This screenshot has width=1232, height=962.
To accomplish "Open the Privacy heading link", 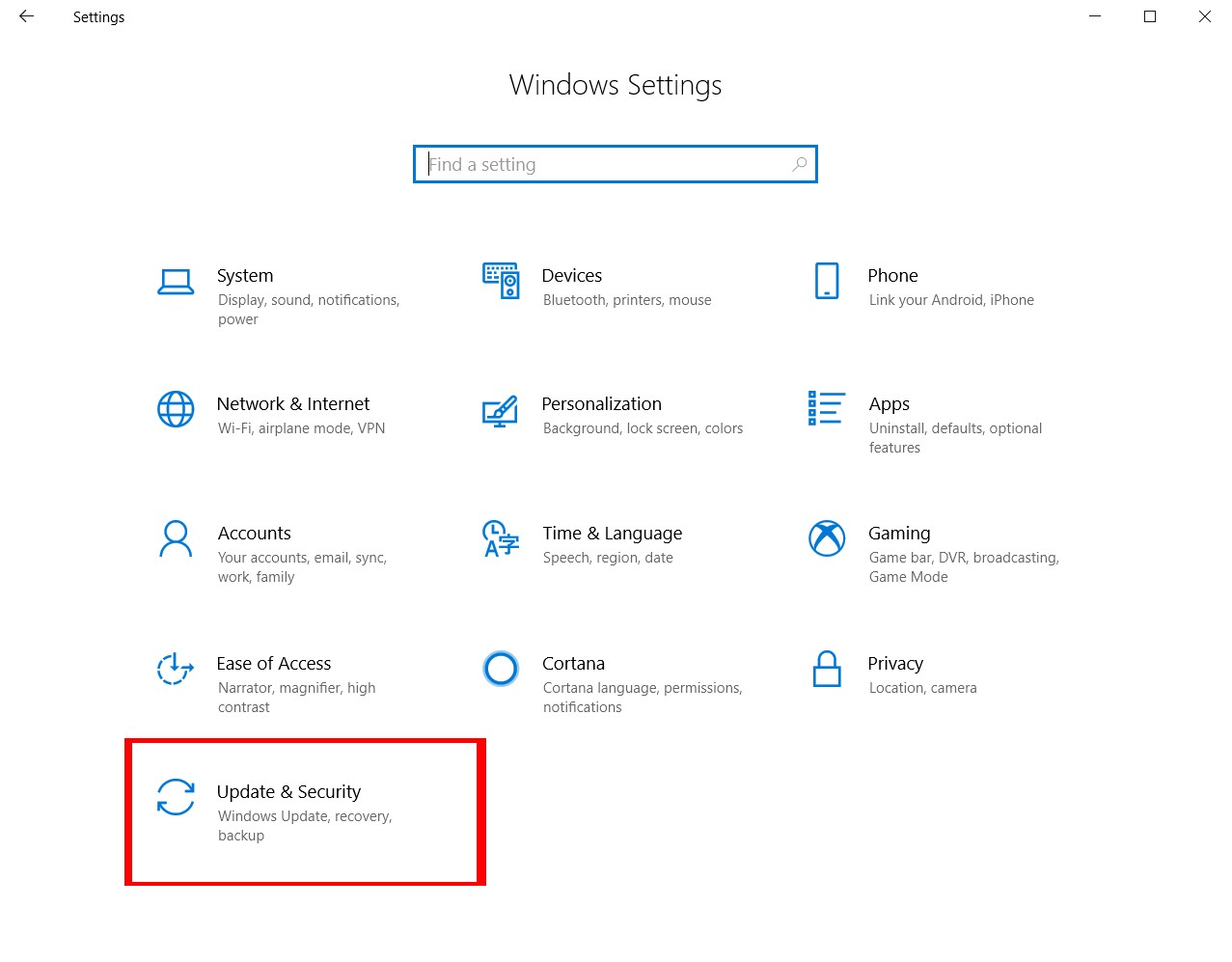I will [895, 664].
